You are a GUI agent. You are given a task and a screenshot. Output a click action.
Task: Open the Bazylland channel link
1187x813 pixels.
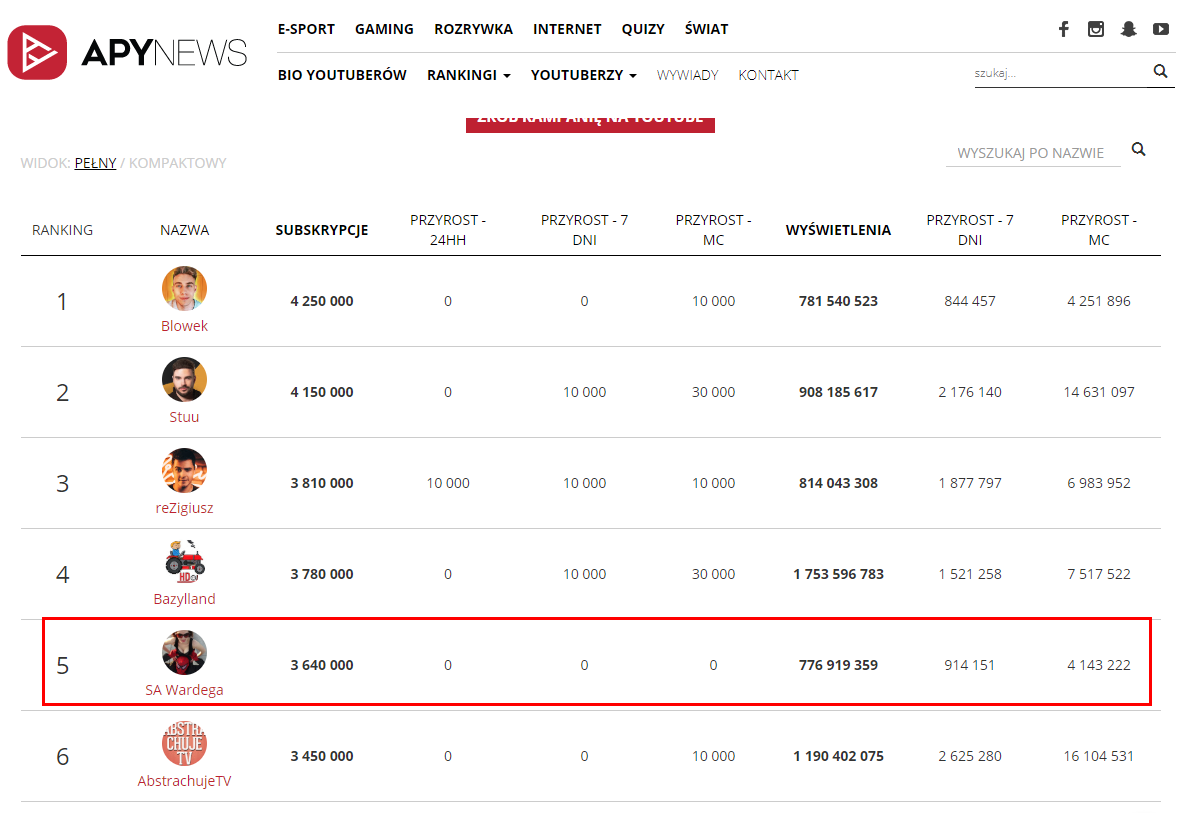(184, 598)
